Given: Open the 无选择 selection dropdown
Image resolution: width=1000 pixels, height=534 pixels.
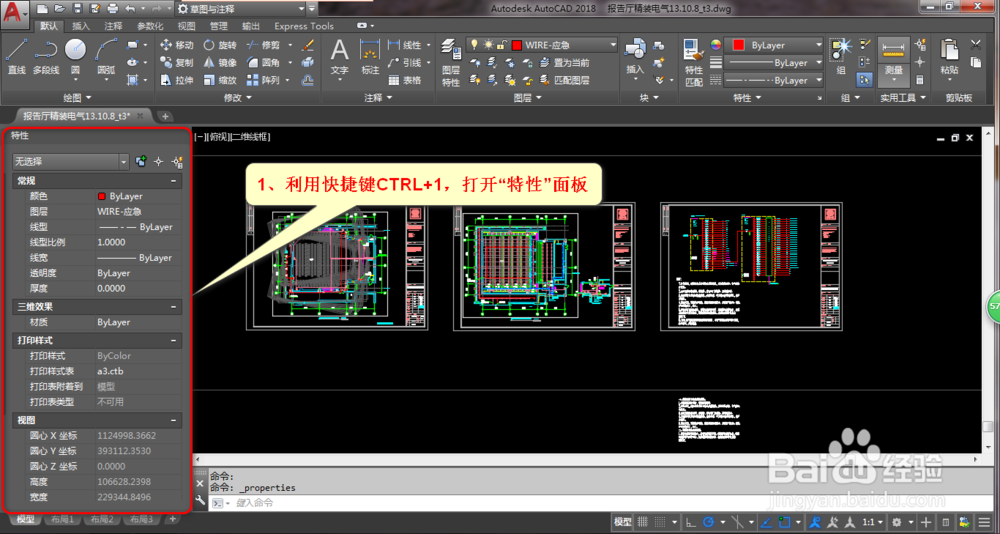Looking at the screenshot, I should [x=71, y=162].
